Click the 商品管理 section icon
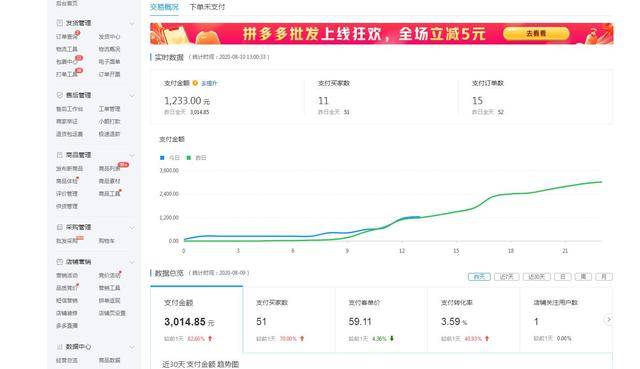Screen dimensions: 640x369 [60, 155]
